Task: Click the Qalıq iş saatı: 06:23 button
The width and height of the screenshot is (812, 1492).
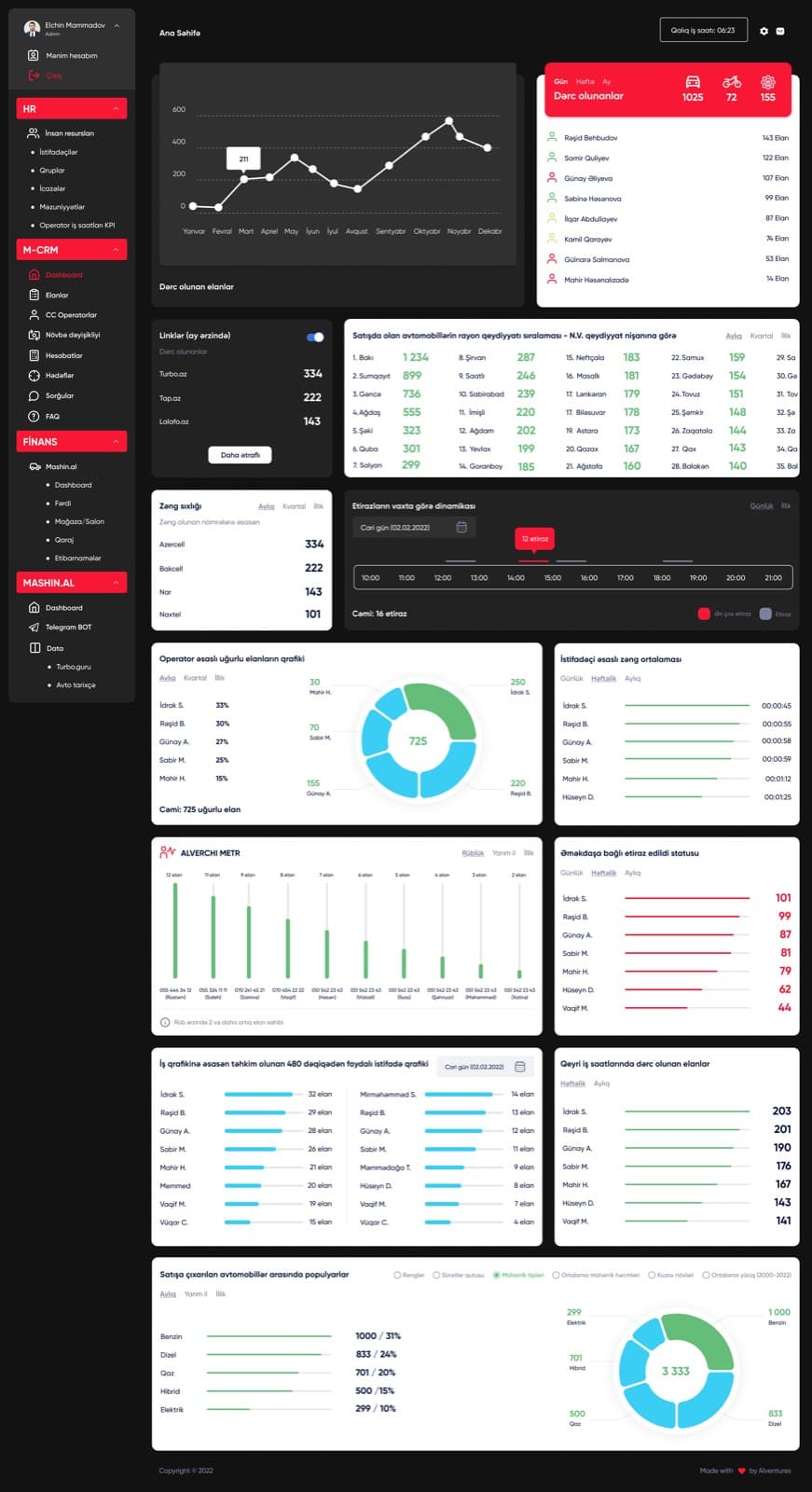Action: pyautogui.click(x=703, y=31)
